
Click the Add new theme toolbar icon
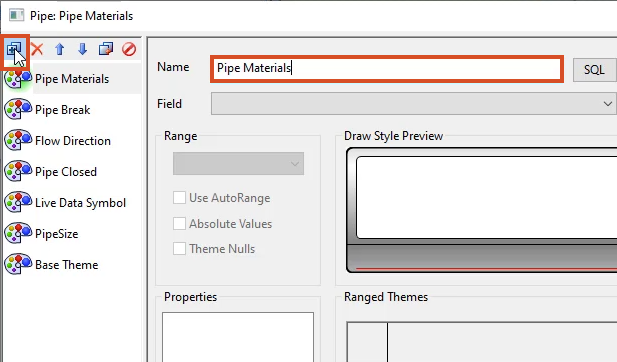(14, 50)
